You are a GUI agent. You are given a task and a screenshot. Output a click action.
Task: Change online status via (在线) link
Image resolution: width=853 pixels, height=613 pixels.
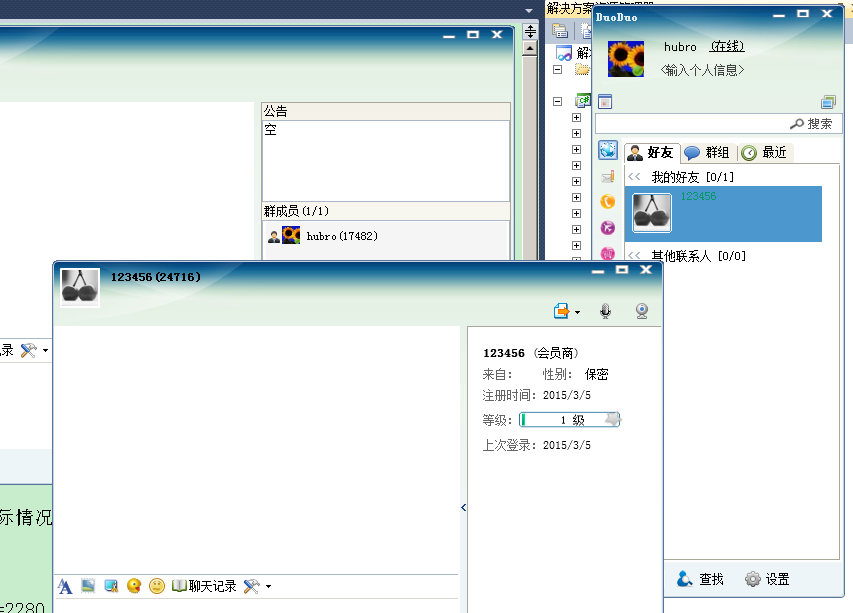(x=727, y=47)
